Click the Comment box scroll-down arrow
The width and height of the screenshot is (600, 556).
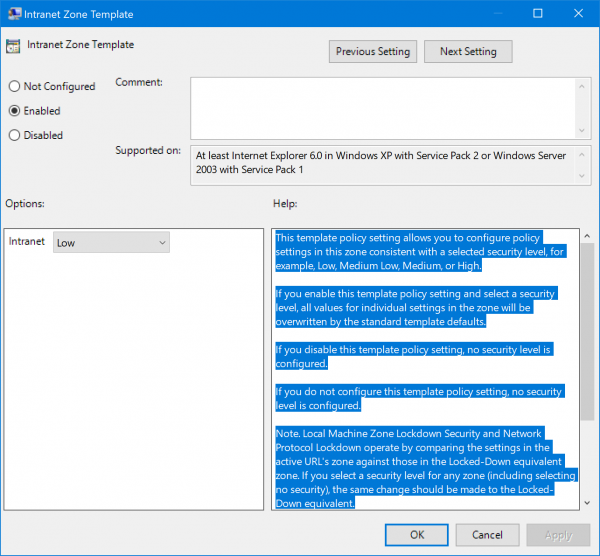click(582, 130)
